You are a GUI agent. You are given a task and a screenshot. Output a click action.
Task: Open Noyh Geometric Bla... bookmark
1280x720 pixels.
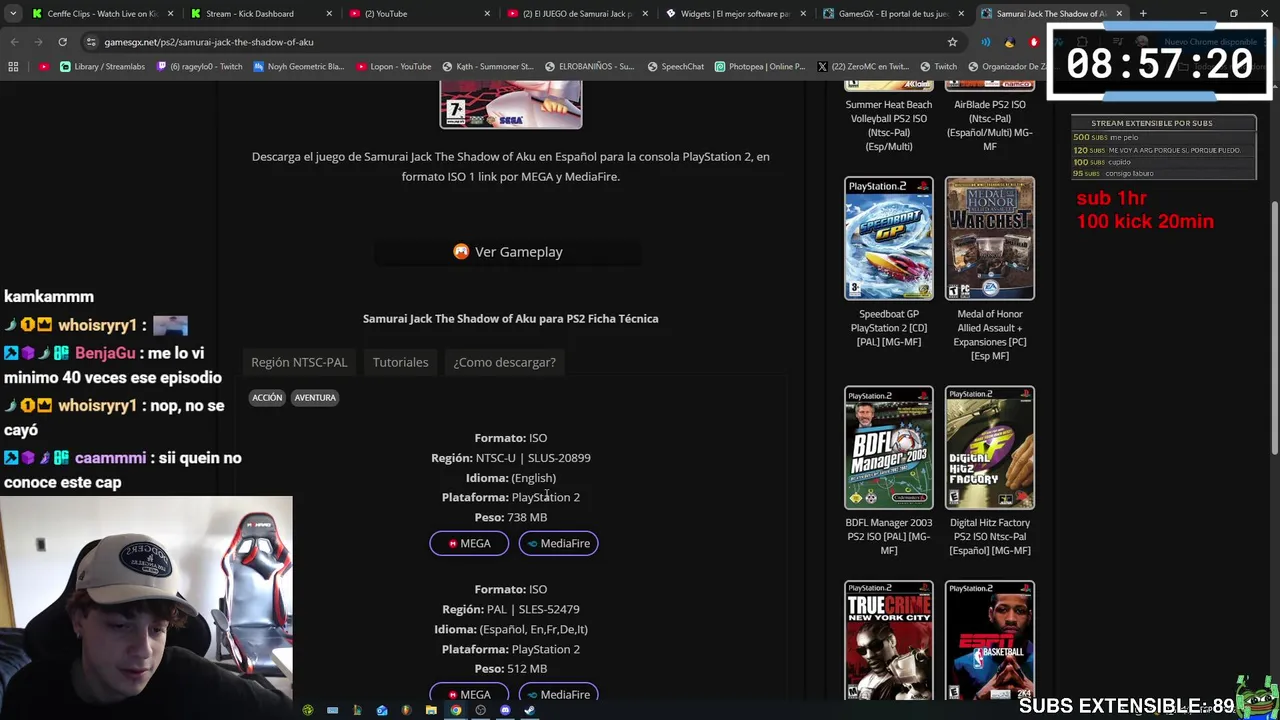coord(298,66)
